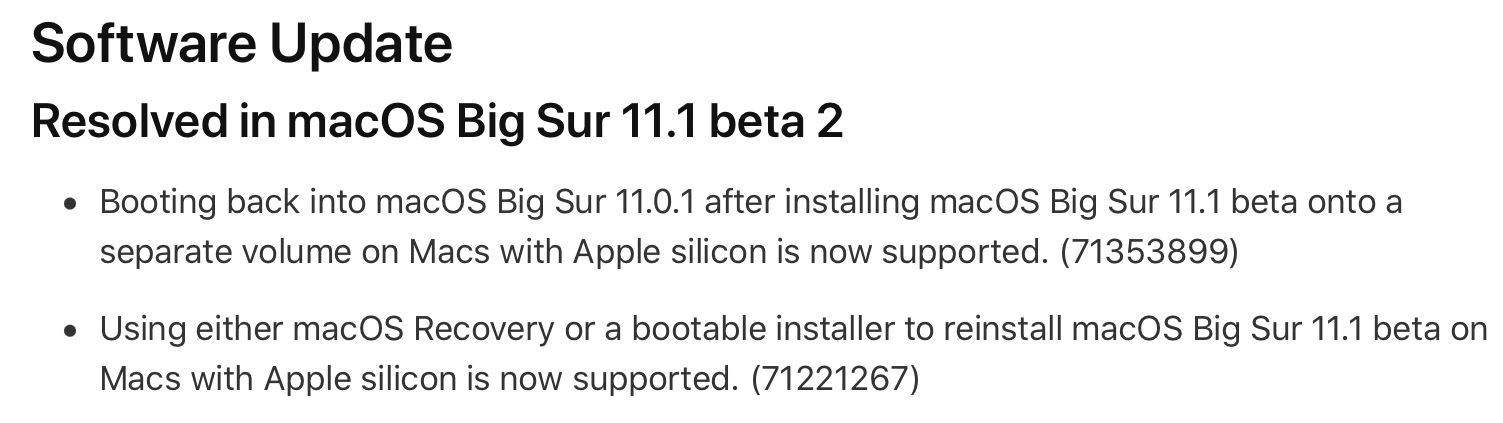Screen dimensions: 1503x423
Task: Click the words after installing
Action: [x=812, y=203]
